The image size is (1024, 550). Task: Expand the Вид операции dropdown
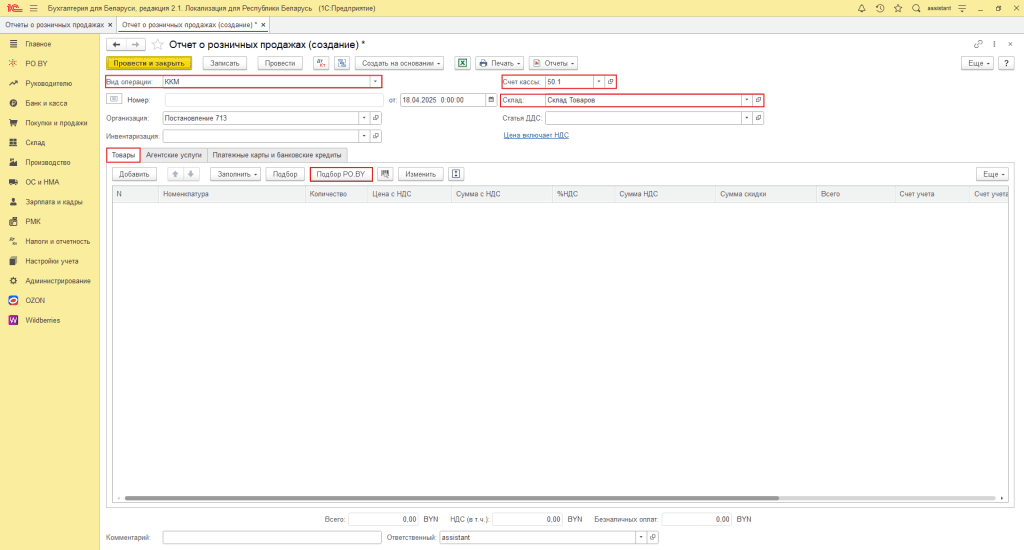[375, 82]
